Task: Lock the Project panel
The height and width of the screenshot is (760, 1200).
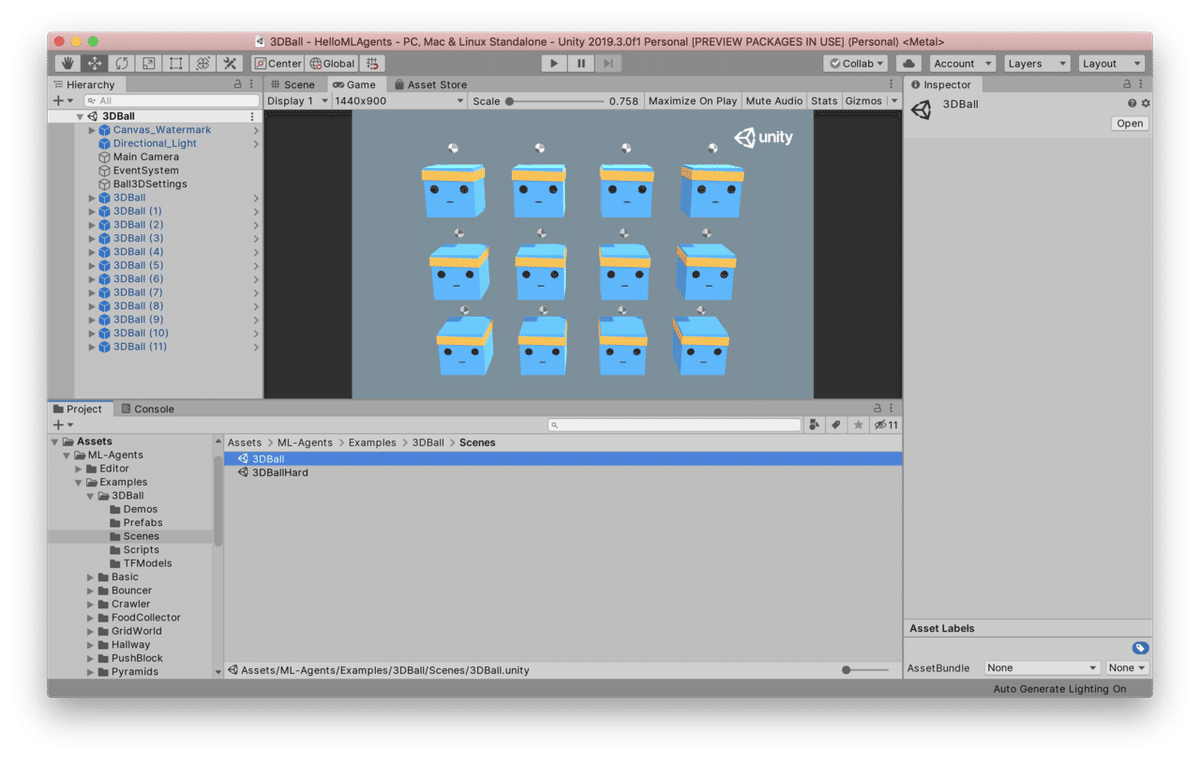Action: (877, 408)
